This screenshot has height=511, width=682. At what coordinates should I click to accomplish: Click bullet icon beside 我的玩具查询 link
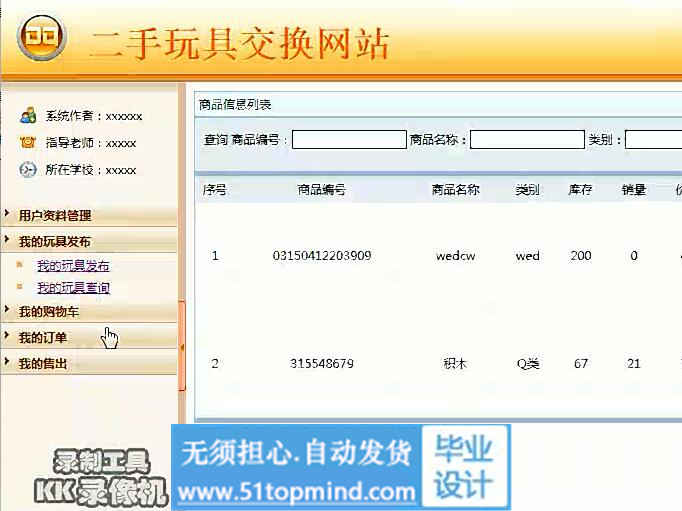click(19, 287)
